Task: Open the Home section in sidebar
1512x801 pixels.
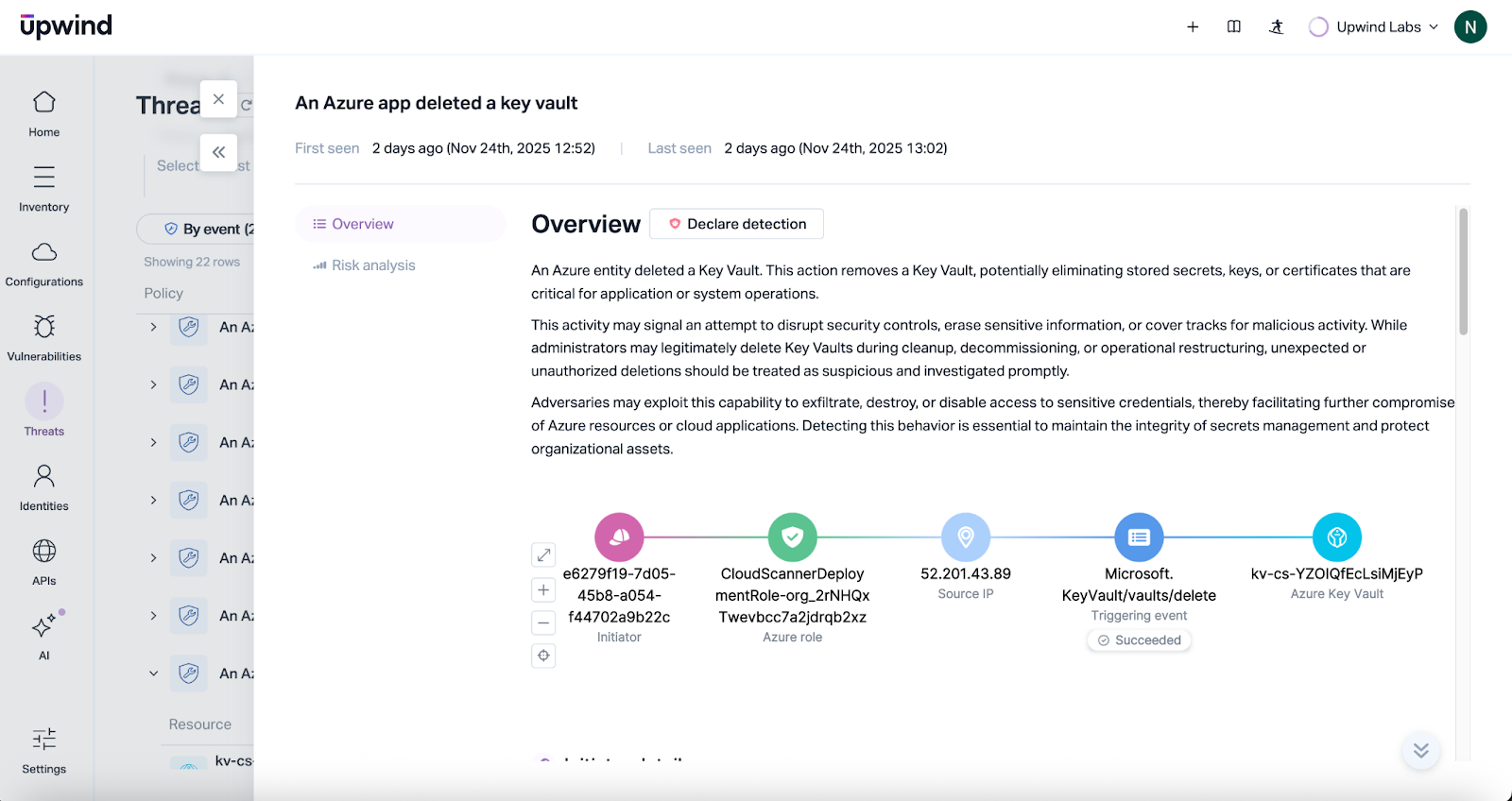Action: tap(43, 113)
